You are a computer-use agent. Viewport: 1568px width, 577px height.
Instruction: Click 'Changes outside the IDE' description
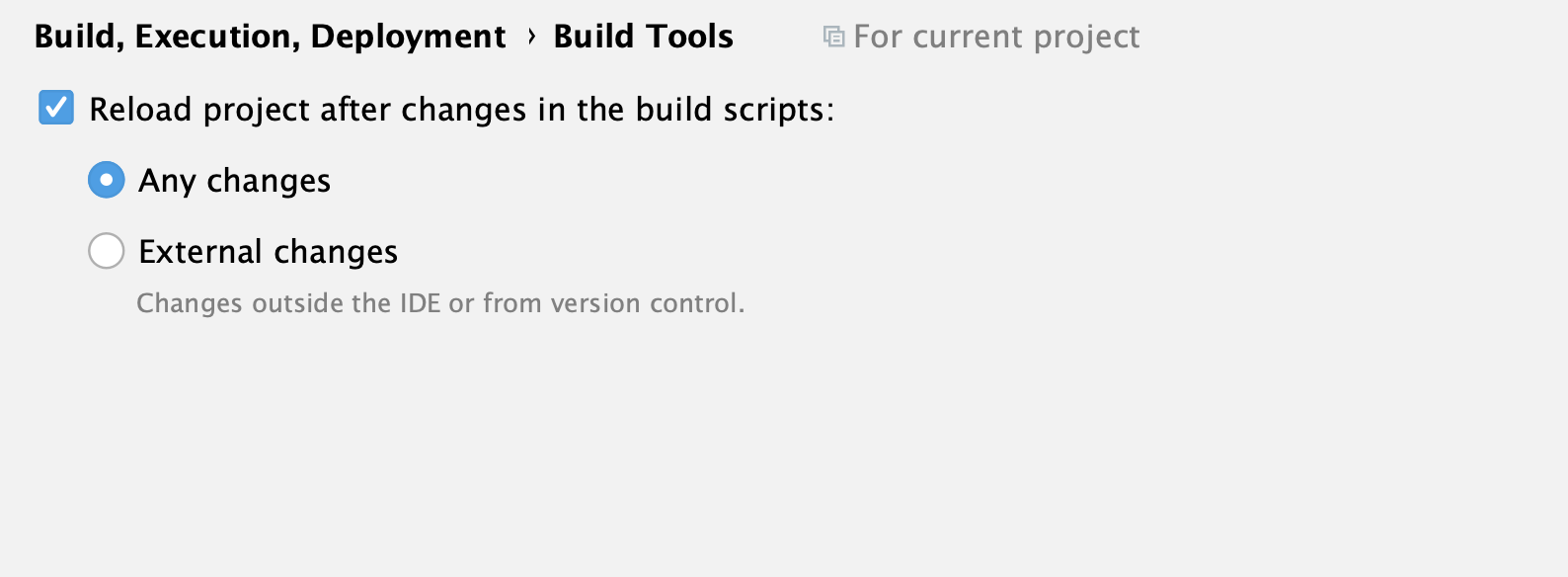[288, 303]
